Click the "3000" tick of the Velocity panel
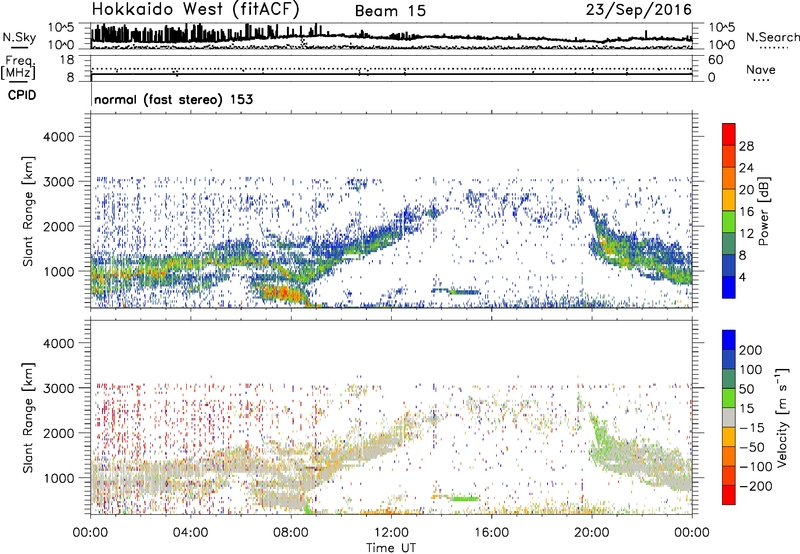Image resolution: width=800 pixels, height=554 pixels. pos(59,388)
